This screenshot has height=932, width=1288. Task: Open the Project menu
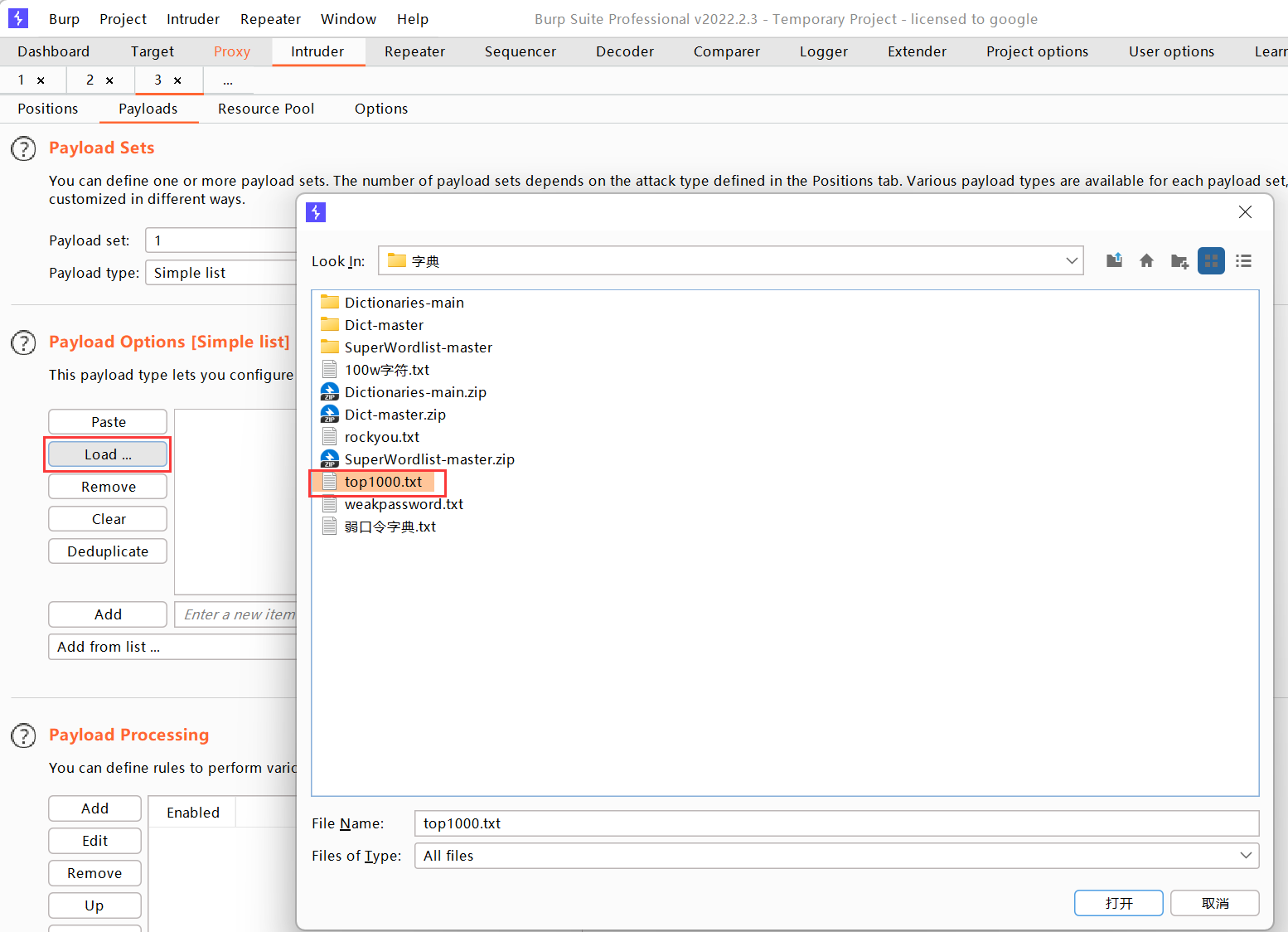123,19
